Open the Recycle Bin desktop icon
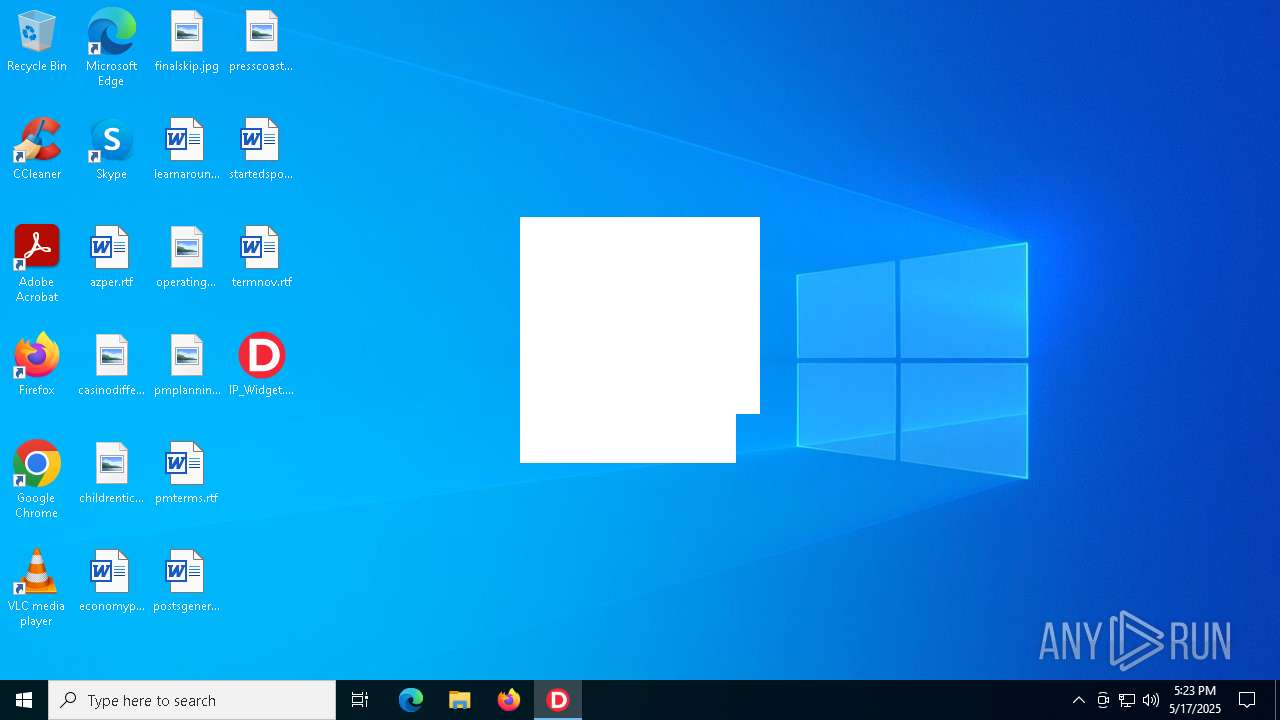This screenshot has width=1280, height=720. pos(37,42)
